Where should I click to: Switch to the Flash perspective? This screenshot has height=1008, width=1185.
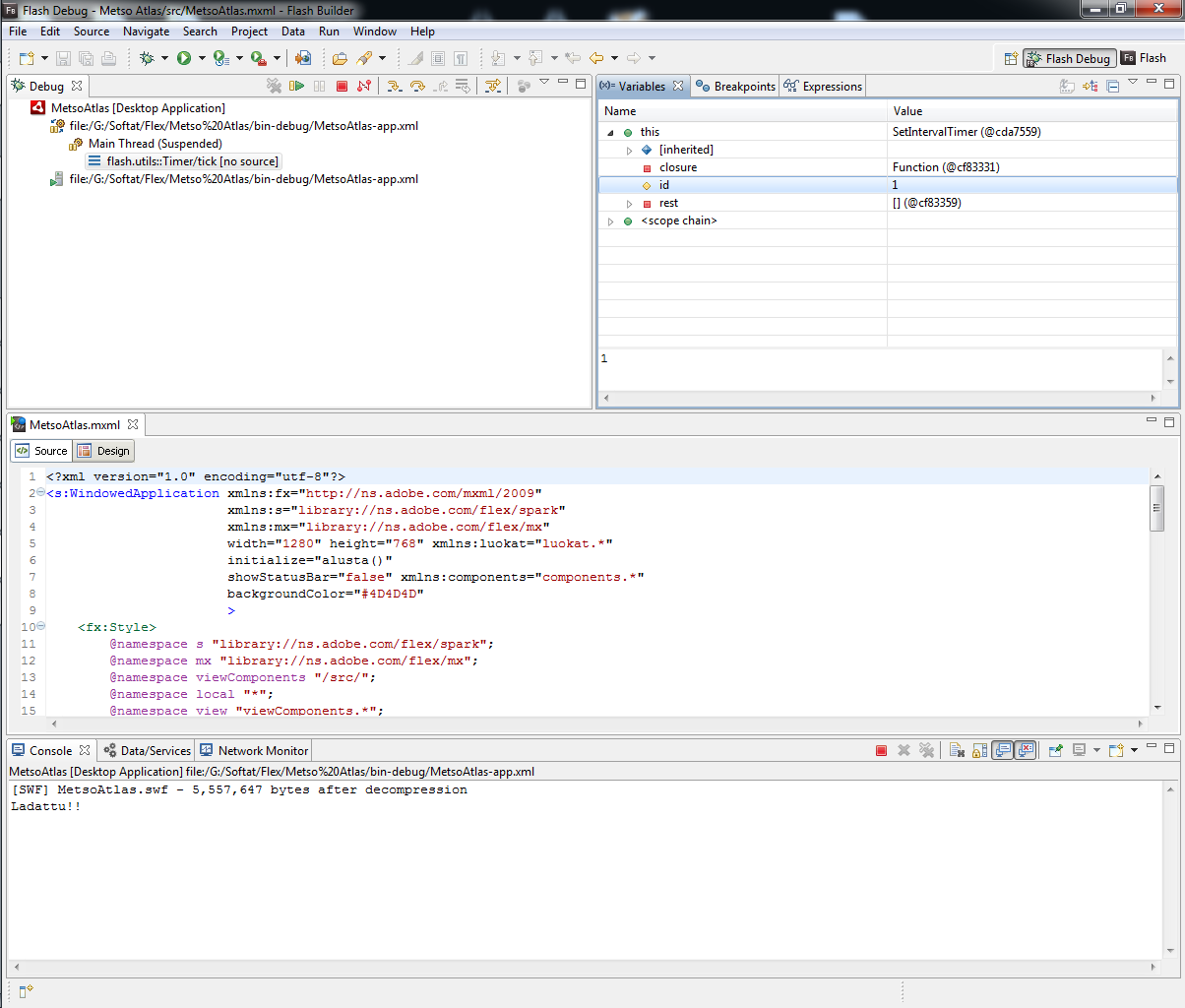(1144, 58)
